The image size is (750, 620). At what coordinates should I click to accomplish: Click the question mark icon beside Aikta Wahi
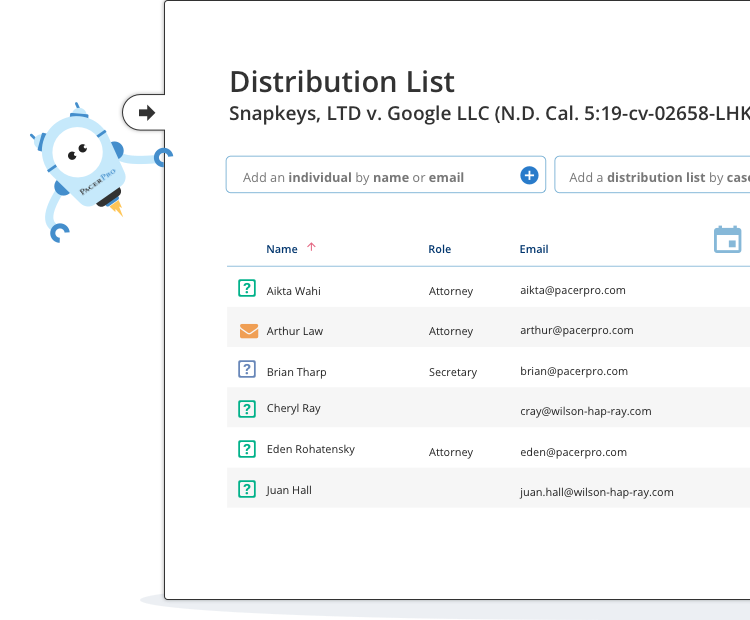247,288
